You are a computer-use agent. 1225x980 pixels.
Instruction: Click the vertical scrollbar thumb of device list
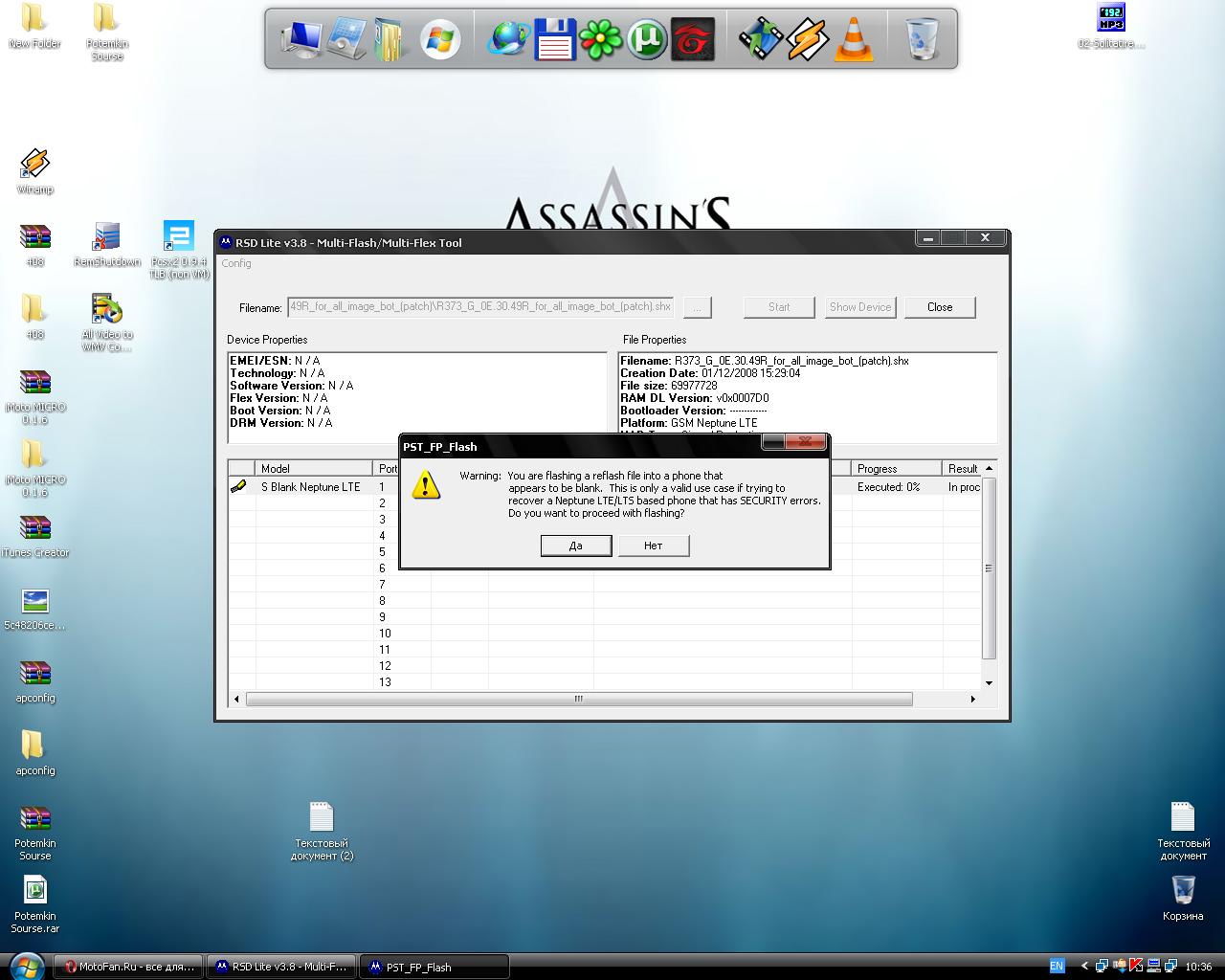click(989, 568)
